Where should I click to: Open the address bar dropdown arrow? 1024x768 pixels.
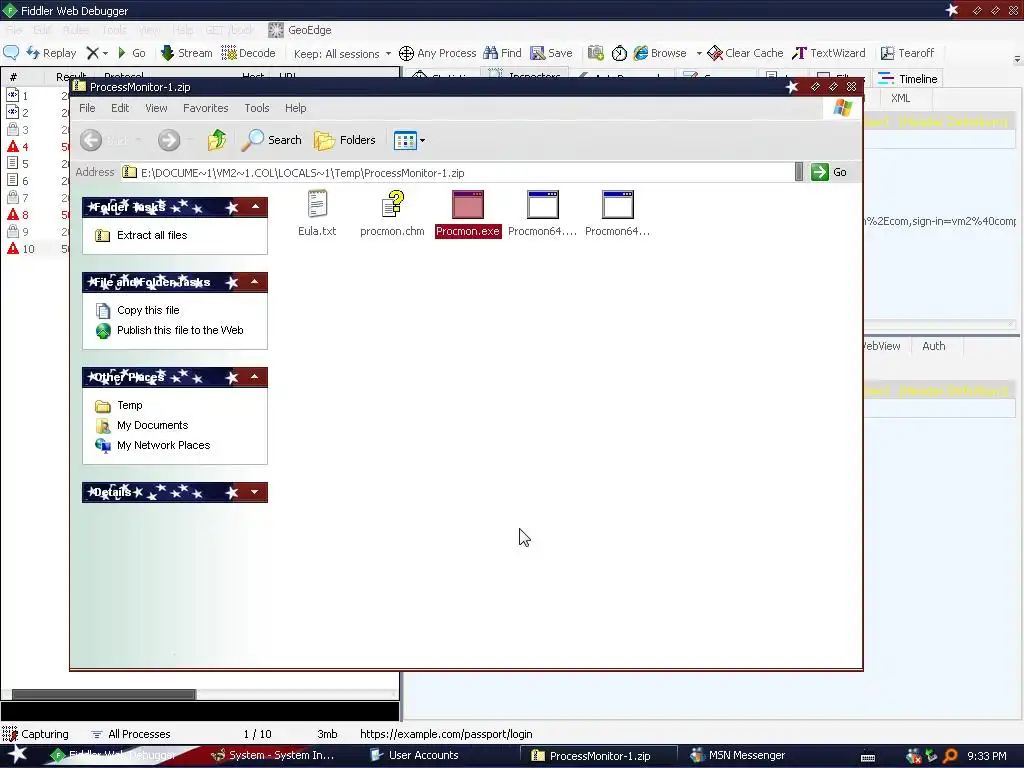[x=799, y=172]
